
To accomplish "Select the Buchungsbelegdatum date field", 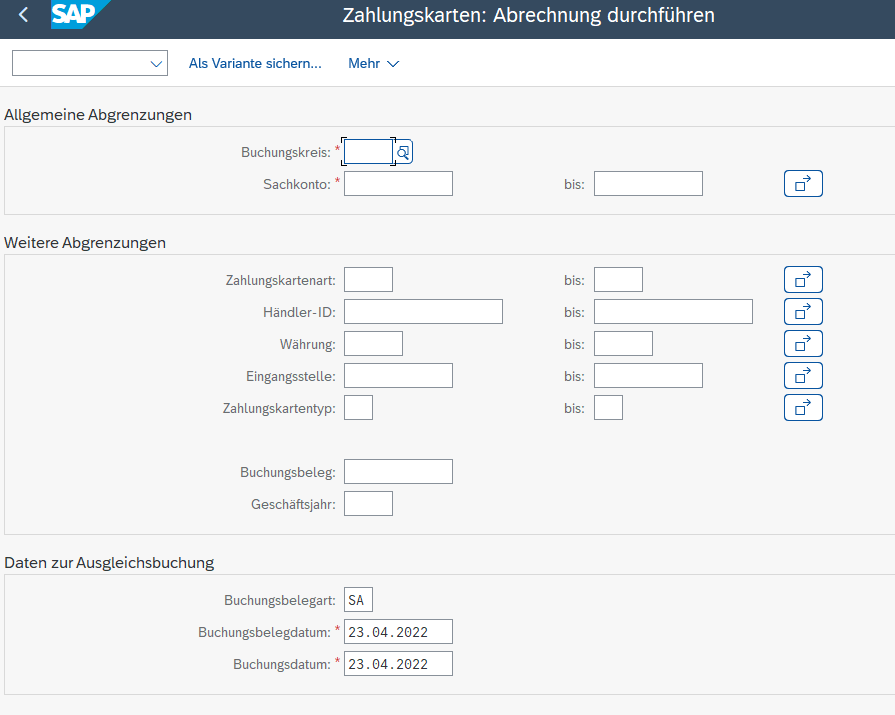I will click(398, 632).
